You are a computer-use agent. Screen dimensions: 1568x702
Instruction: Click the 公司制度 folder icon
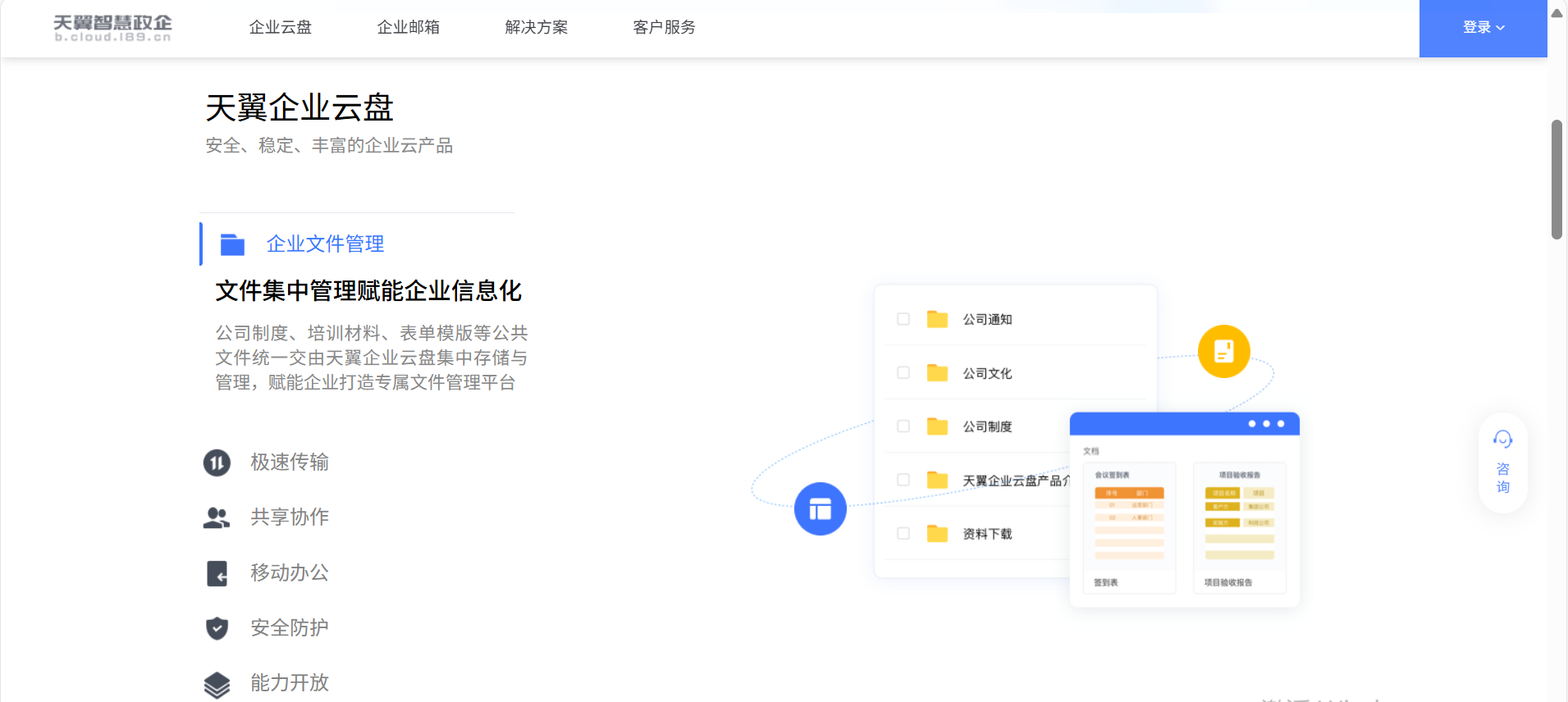pyautogui.click(x=937, y=426)
